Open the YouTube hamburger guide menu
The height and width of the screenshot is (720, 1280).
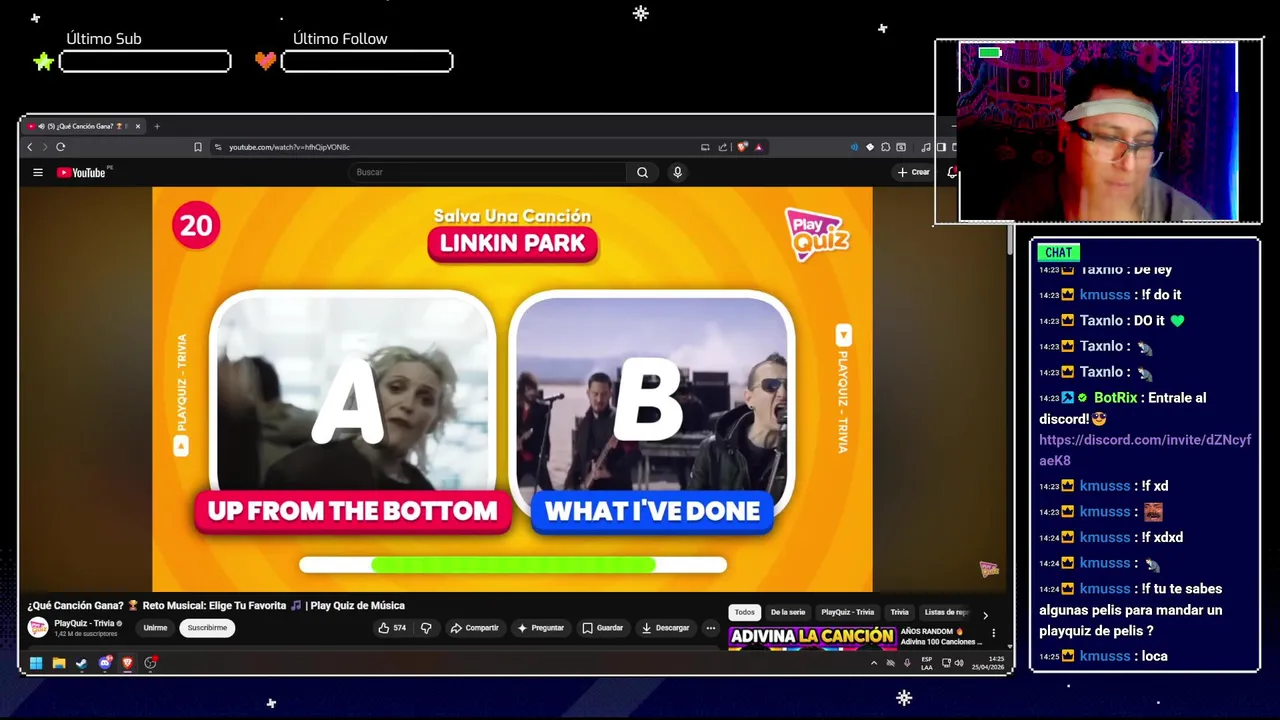[38, 172]
